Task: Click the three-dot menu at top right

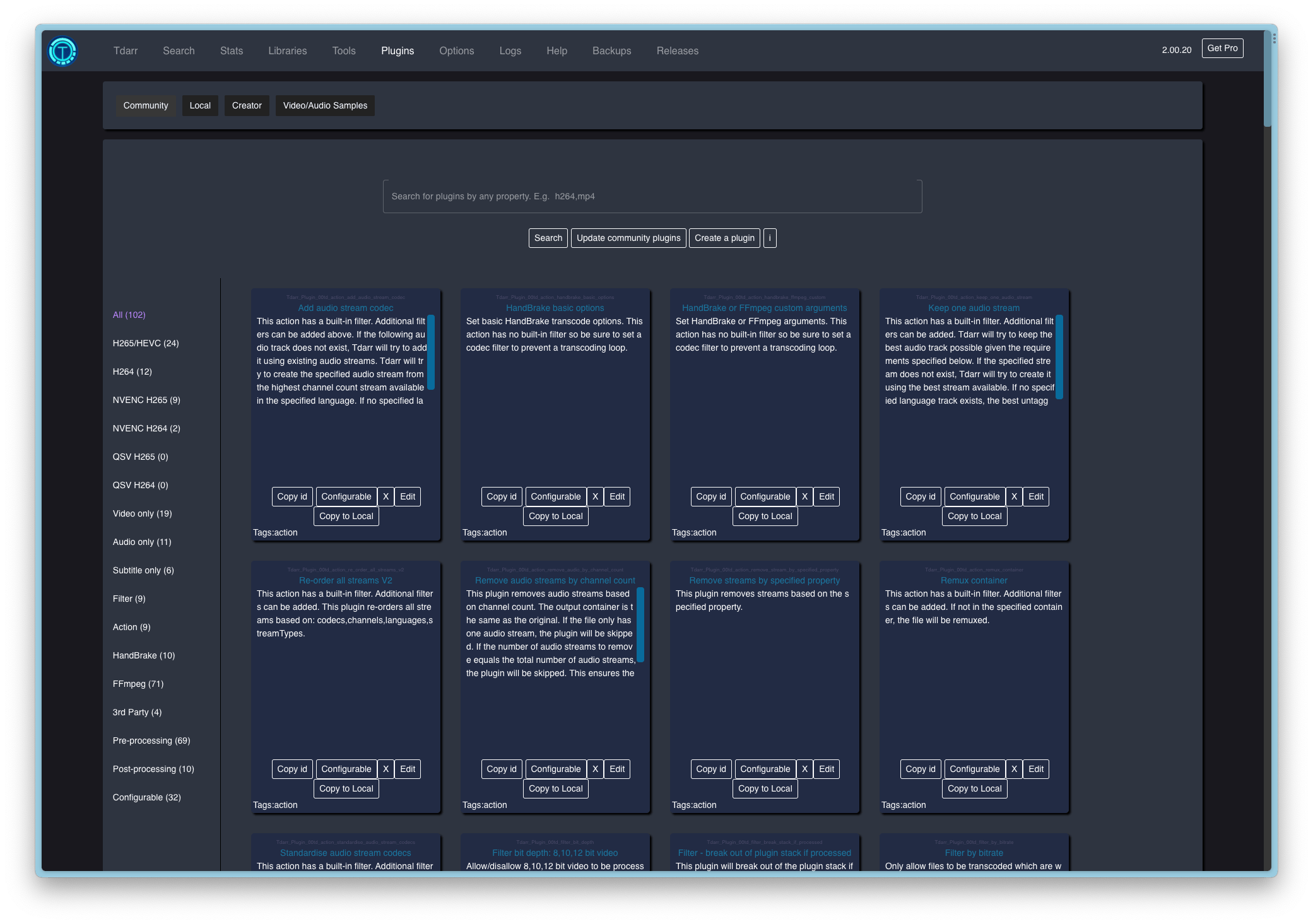Action: (1274, 39)
